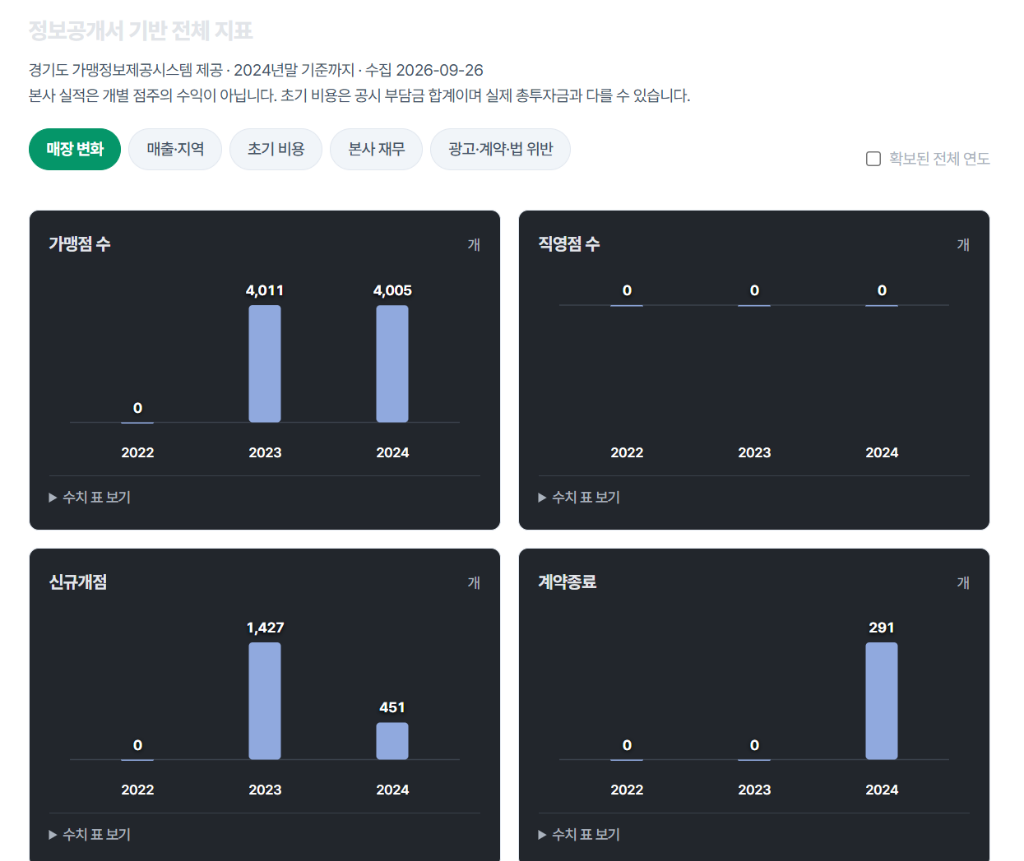
Task: Click the 2022 axis label in 신규개점
Action: (x=137, y=790)
